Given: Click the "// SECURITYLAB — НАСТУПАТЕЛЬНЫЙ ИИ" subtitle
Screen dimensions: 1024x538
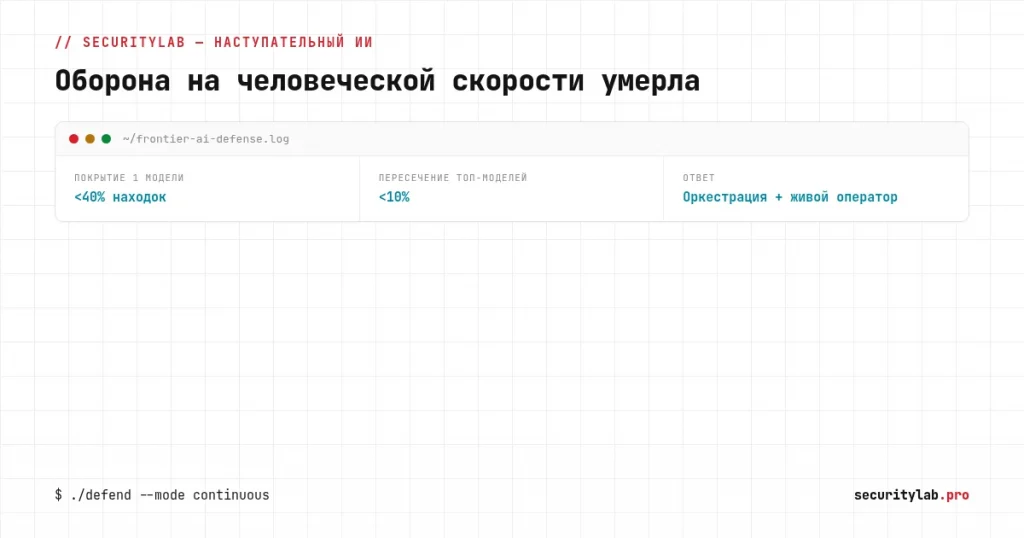Looking at the screenshot, I should click(x=214, y=42).
